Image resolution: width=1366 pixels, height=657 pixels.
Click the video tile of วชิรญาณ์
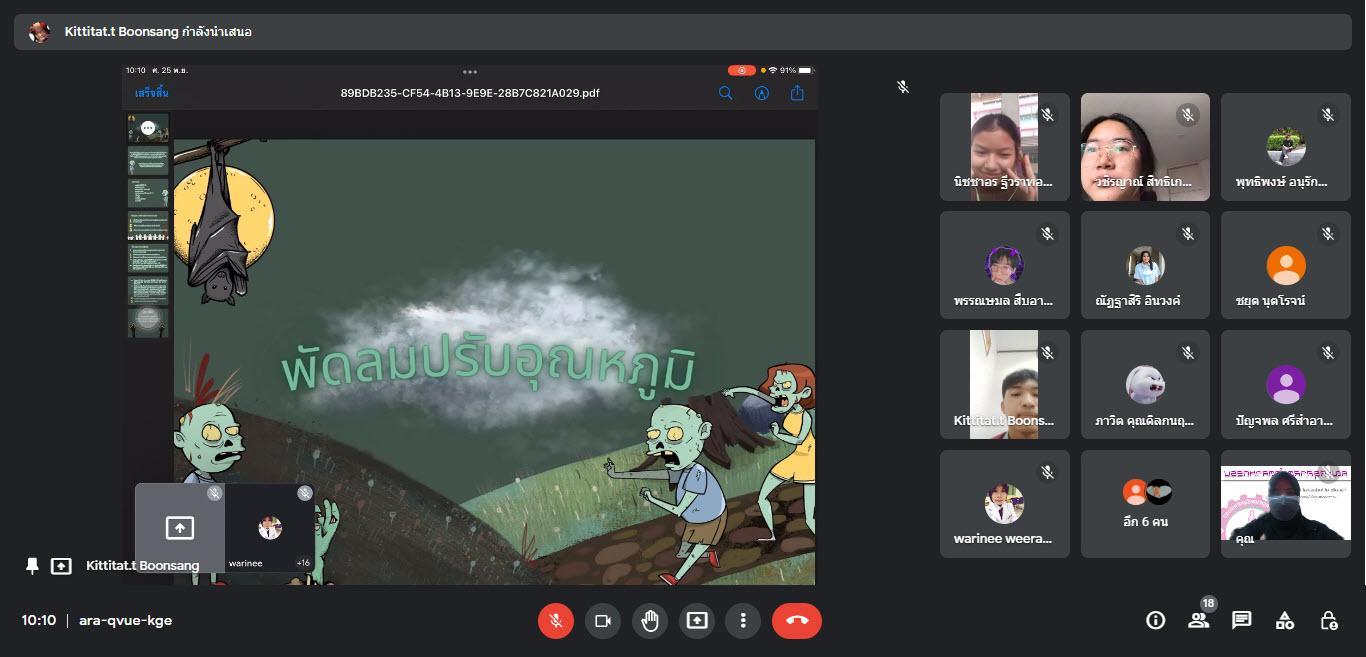[1145, 147]
